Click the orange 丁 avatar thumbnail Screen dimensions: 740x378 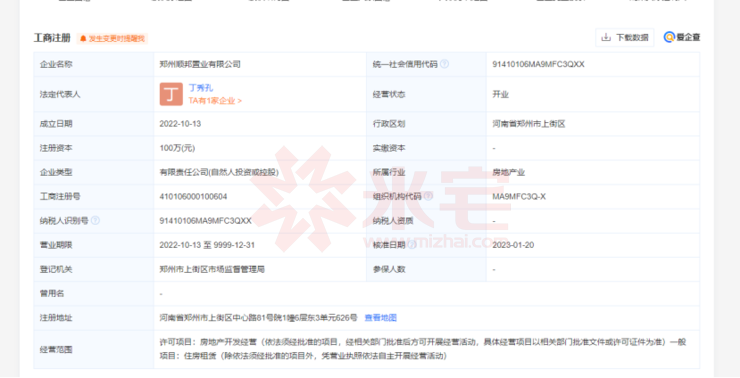[171, 94]
